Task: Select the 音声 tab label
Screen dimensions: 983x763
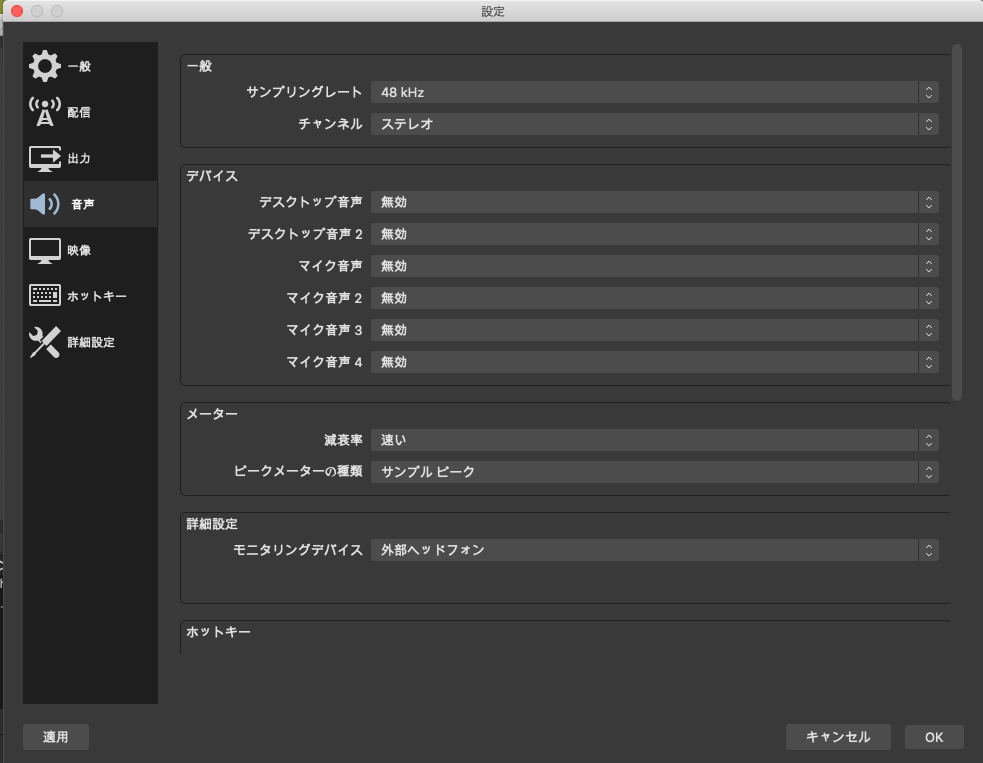Action: point(83,204)
